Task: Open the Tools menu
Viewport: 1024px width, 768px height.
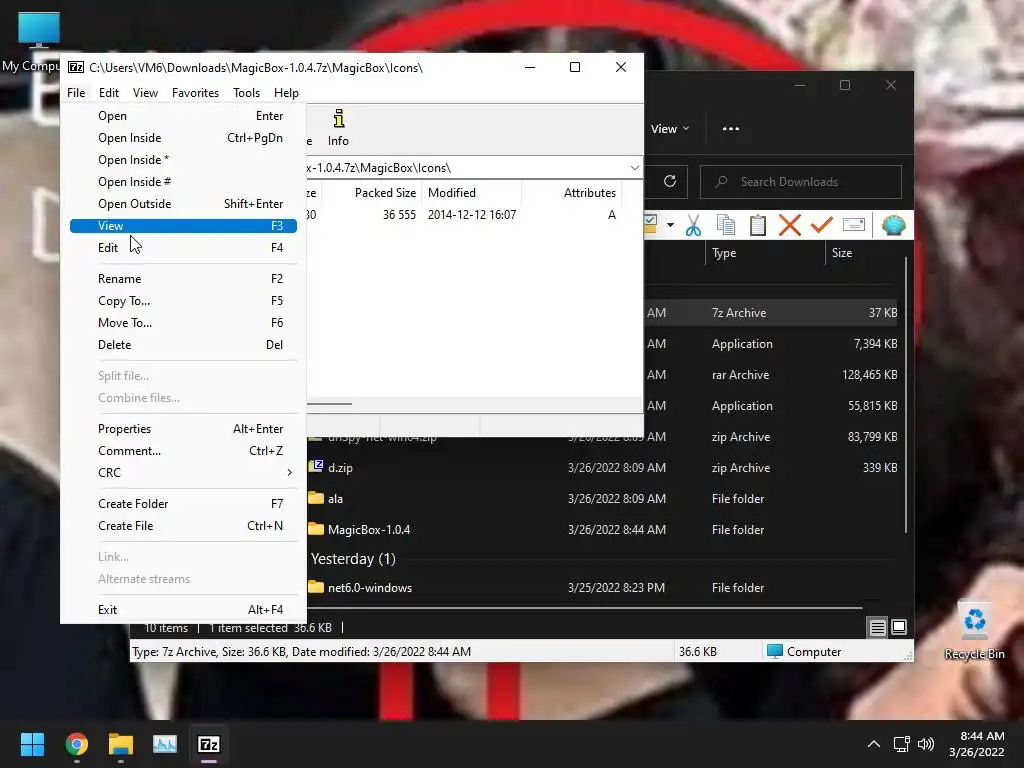Action: (246, 93)
